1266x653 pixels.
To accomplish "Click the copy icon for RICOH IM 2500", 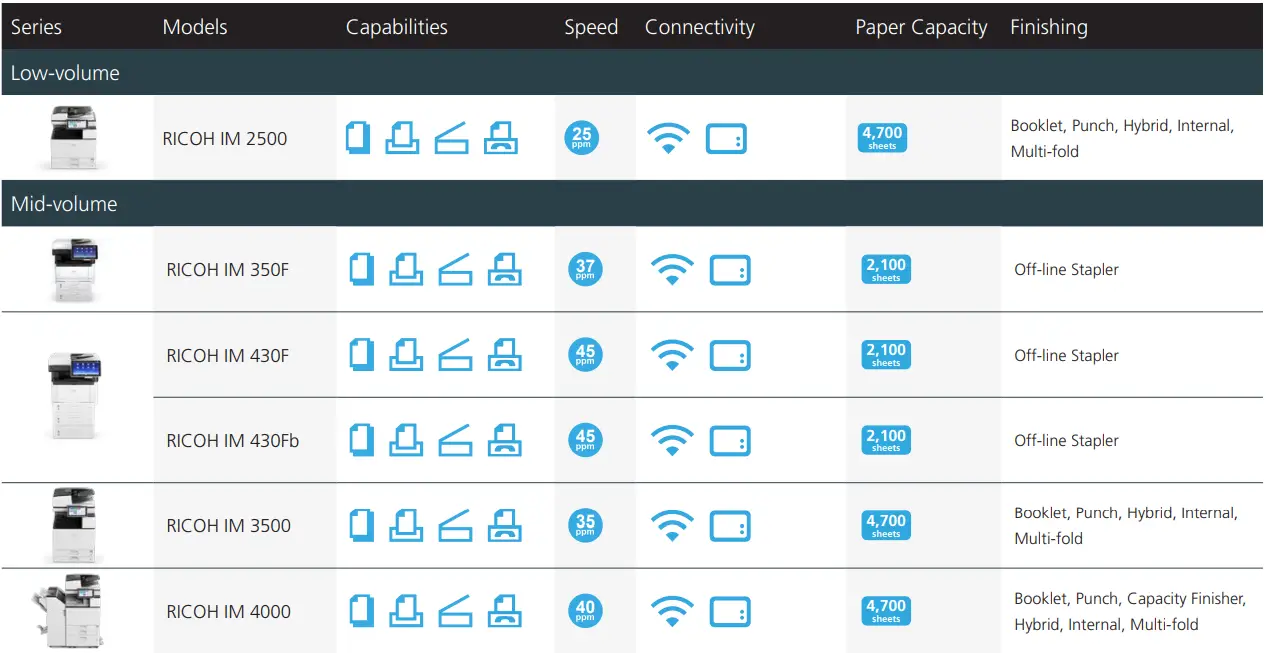I will 358,138.
